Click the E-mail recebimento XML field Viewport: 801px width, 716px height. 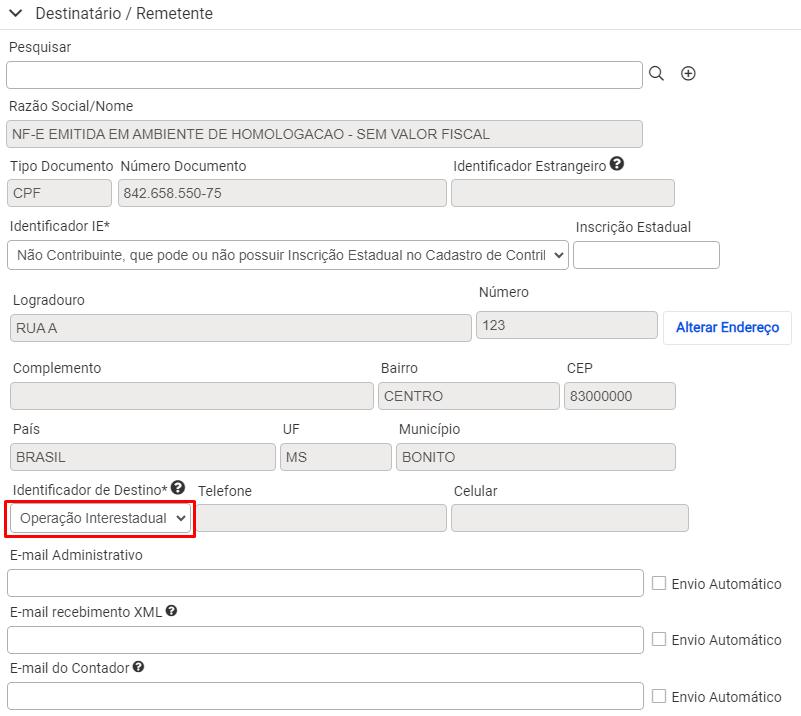[x=325, y=640]
